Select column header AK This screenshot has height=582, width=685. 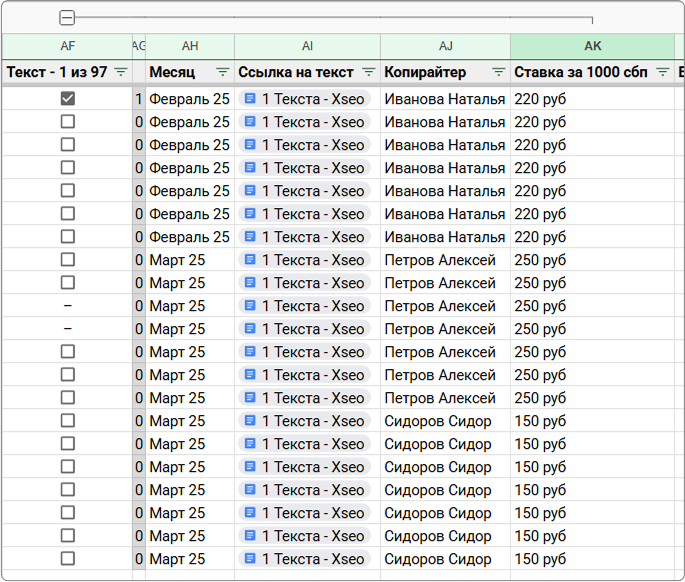coord(592,46)
